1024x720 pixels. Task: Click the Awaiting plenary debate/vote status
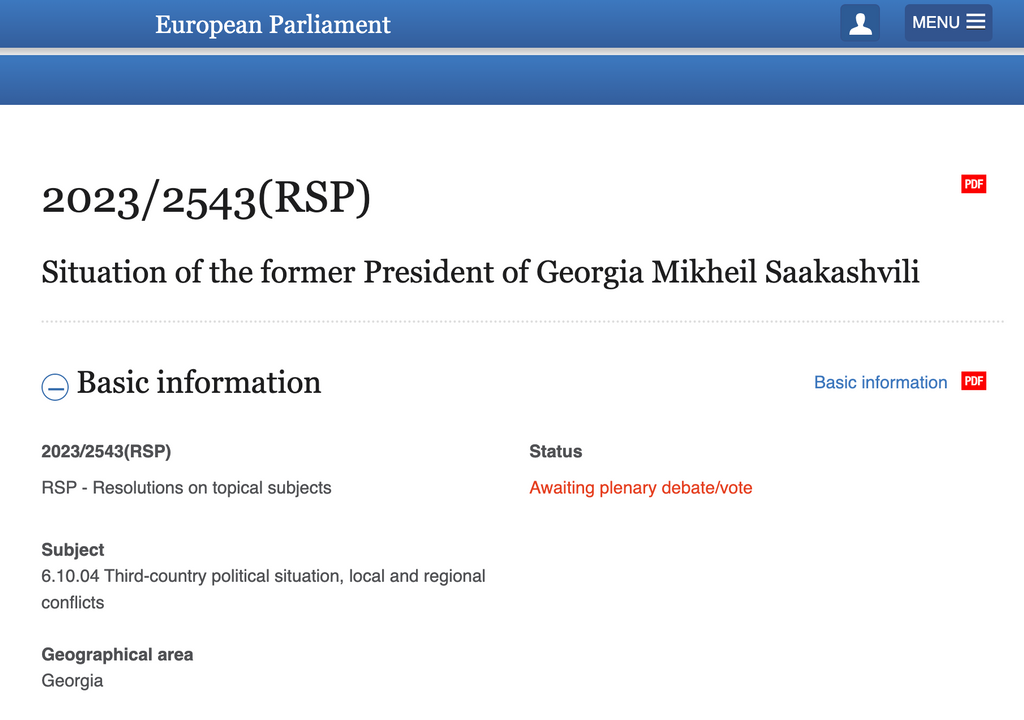640,488
